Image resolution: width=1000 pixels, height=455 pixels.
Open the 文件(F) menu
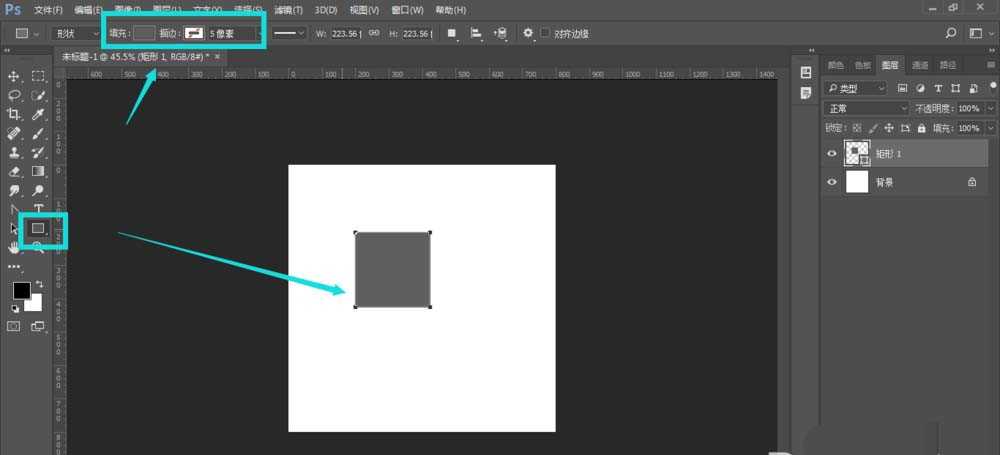pos(47,10)
